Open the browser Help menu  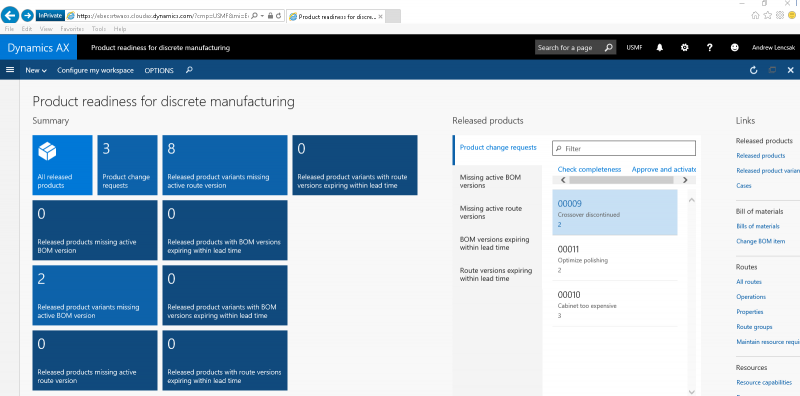(x=120, y=29)
